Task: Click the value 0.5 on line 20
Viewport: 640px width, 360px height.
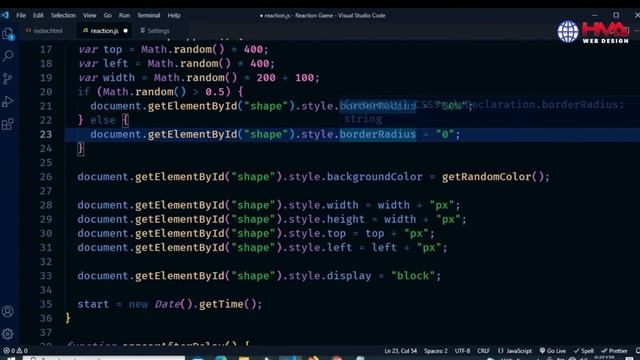Action: 215,92
